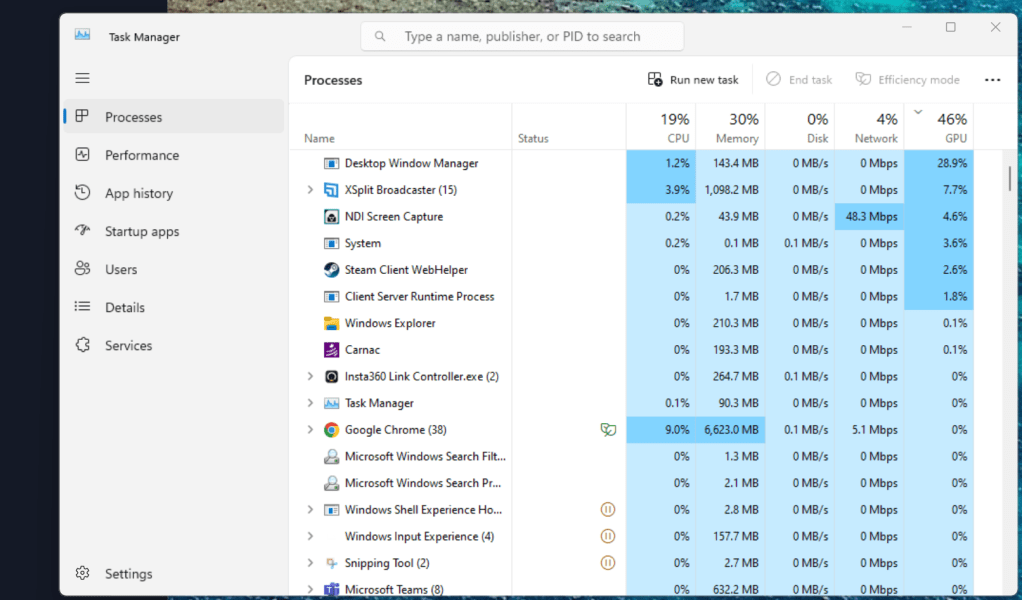This screenshot has width=1022, height=600.
Task: Expand the Snipping Tool process group
Action: pos(310,563)
